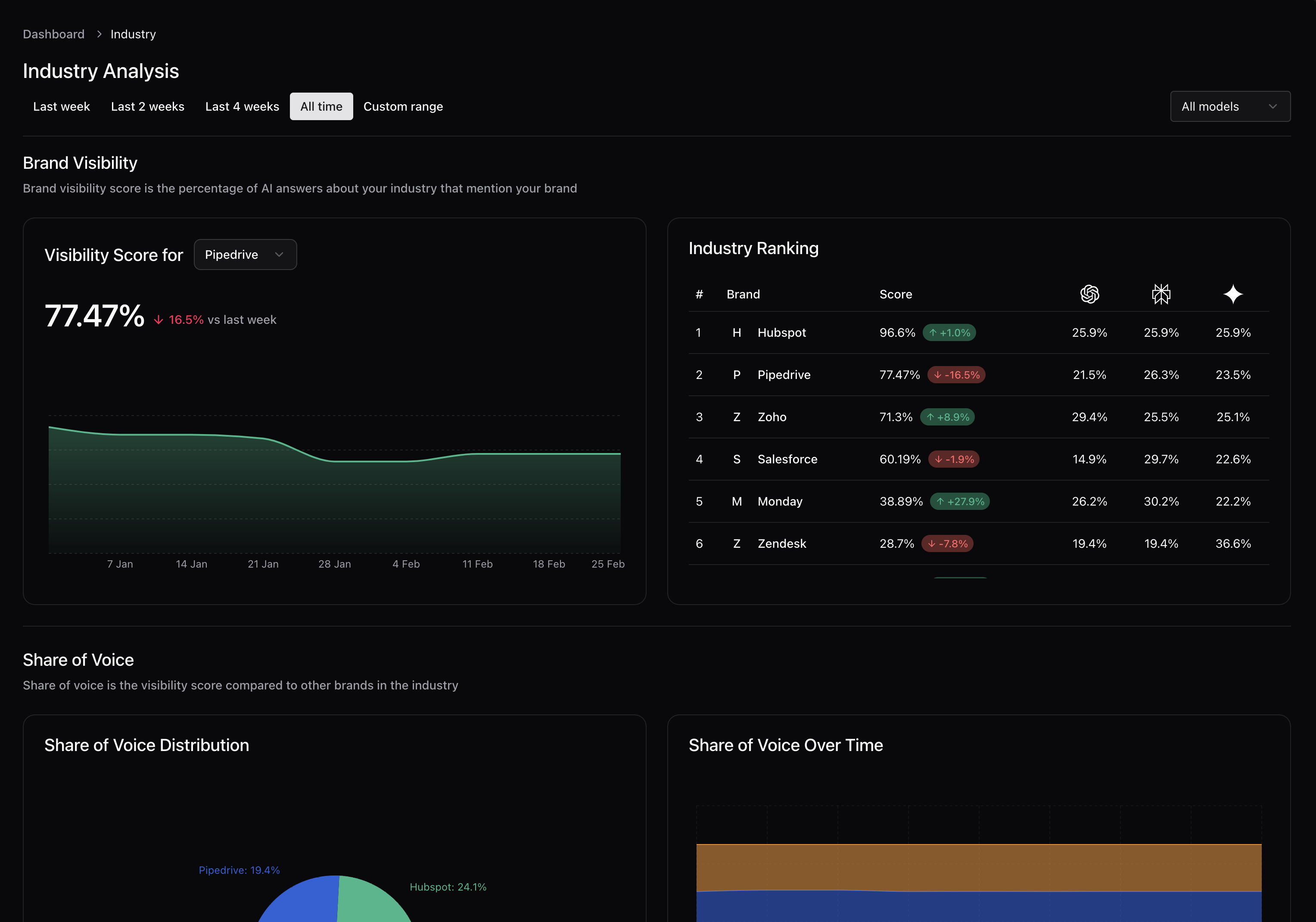Click the breadcrumb chevron separator icon

[x=99, y=34]
